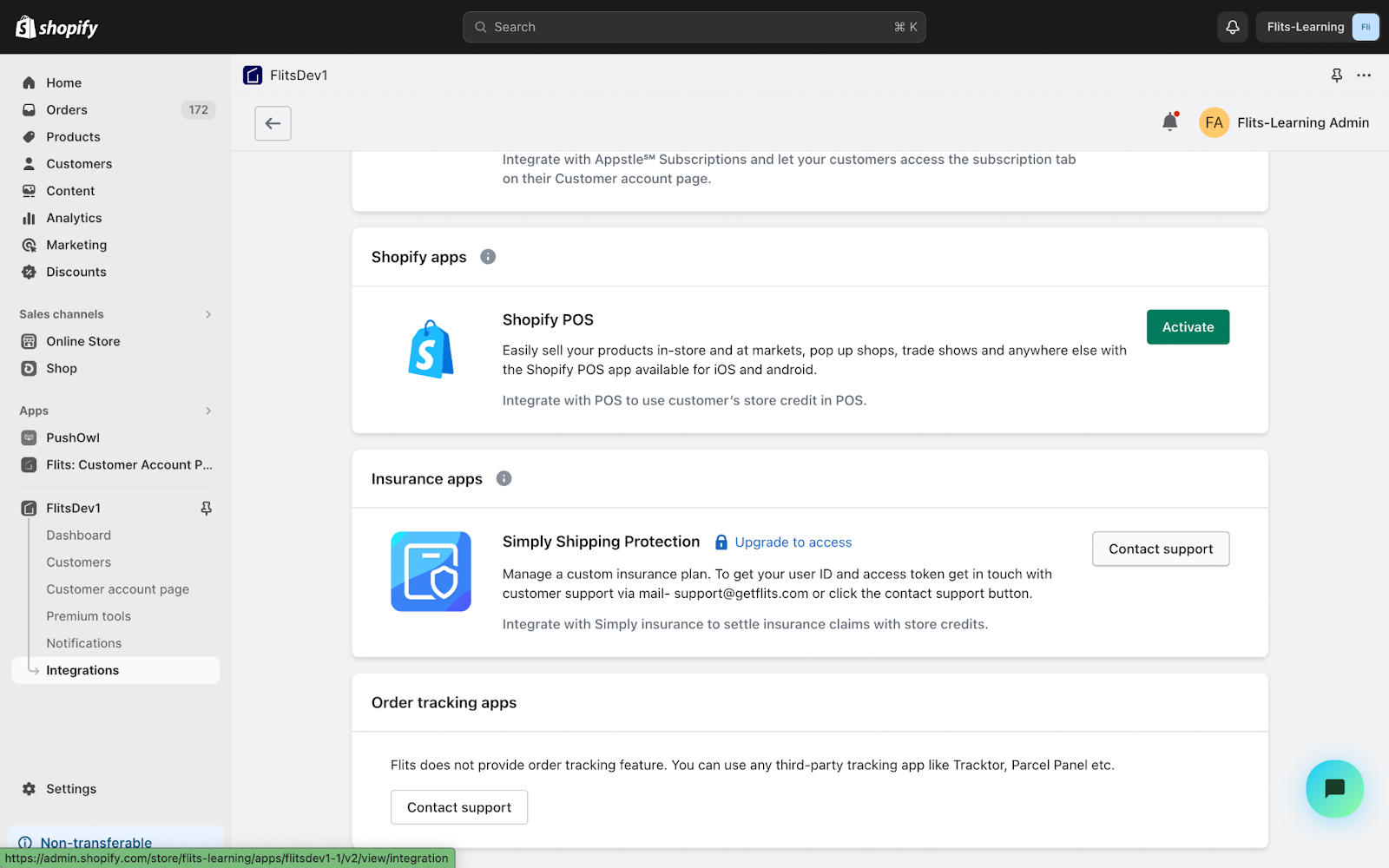Open the Flits-Learning store avatar
Image resolution: width=1389 pixels, height=868 pixels.
(1365, 27)
